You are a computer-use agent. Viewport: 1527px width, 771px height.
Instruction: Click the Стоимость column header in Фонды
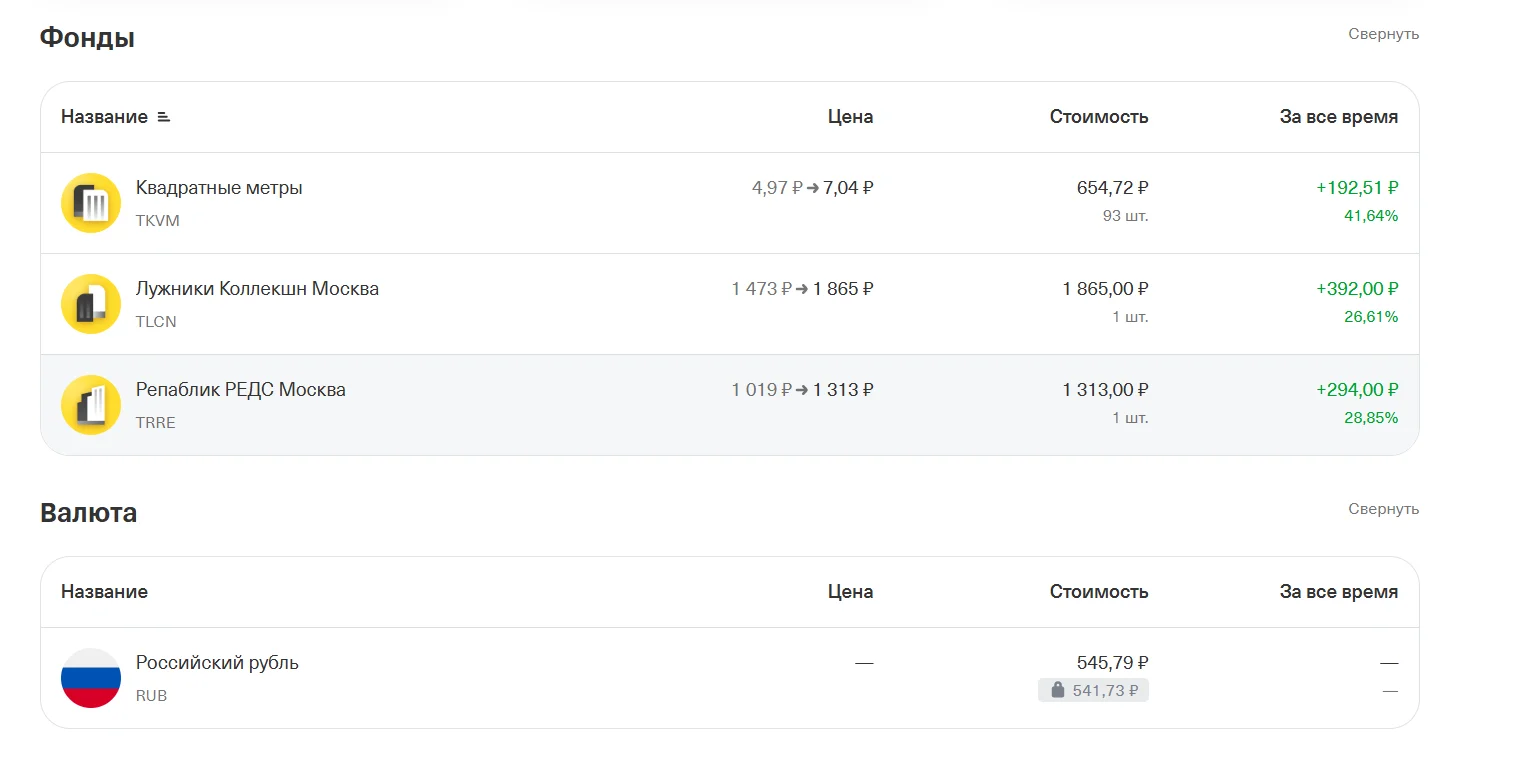[x=1099, y=117]
